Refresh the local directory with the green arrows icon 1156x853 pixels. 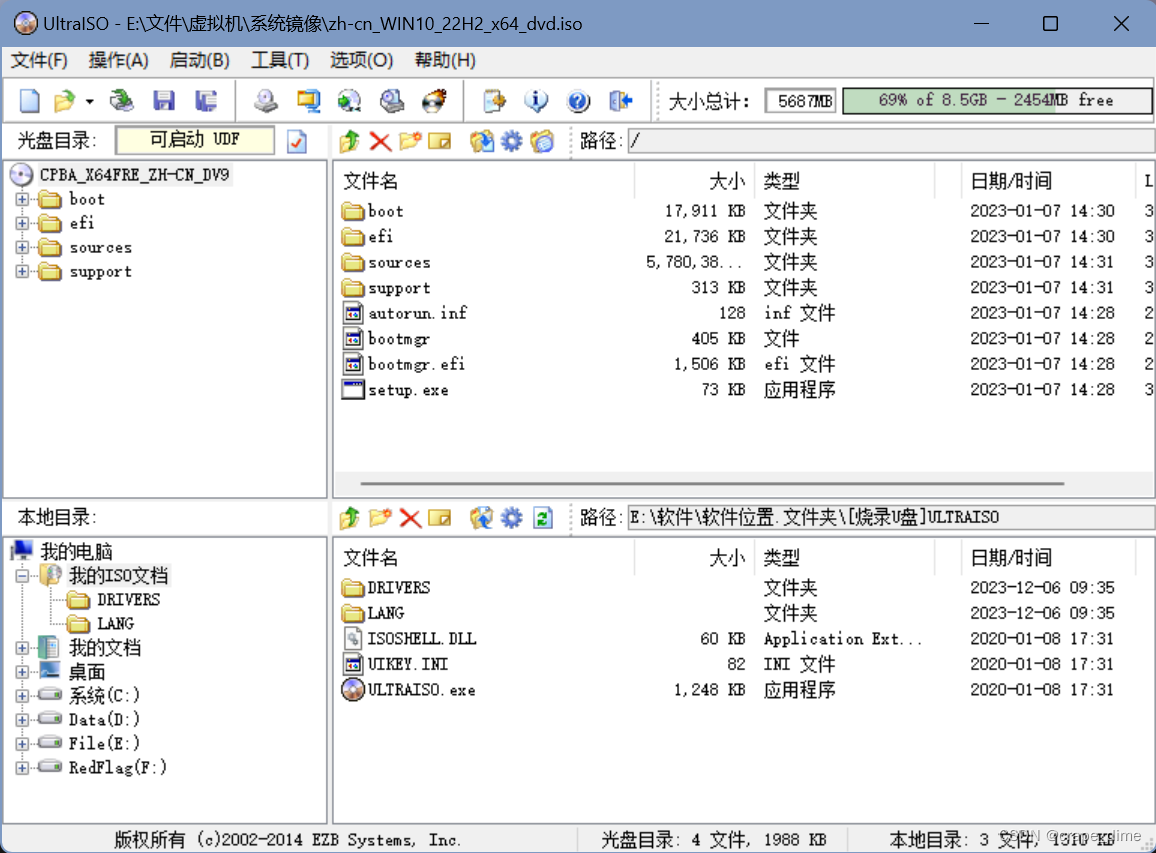[543, 518]
